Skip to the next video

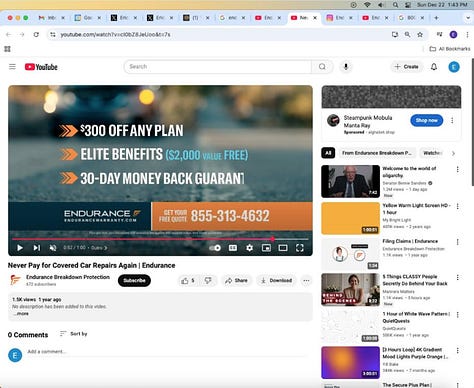36,248
